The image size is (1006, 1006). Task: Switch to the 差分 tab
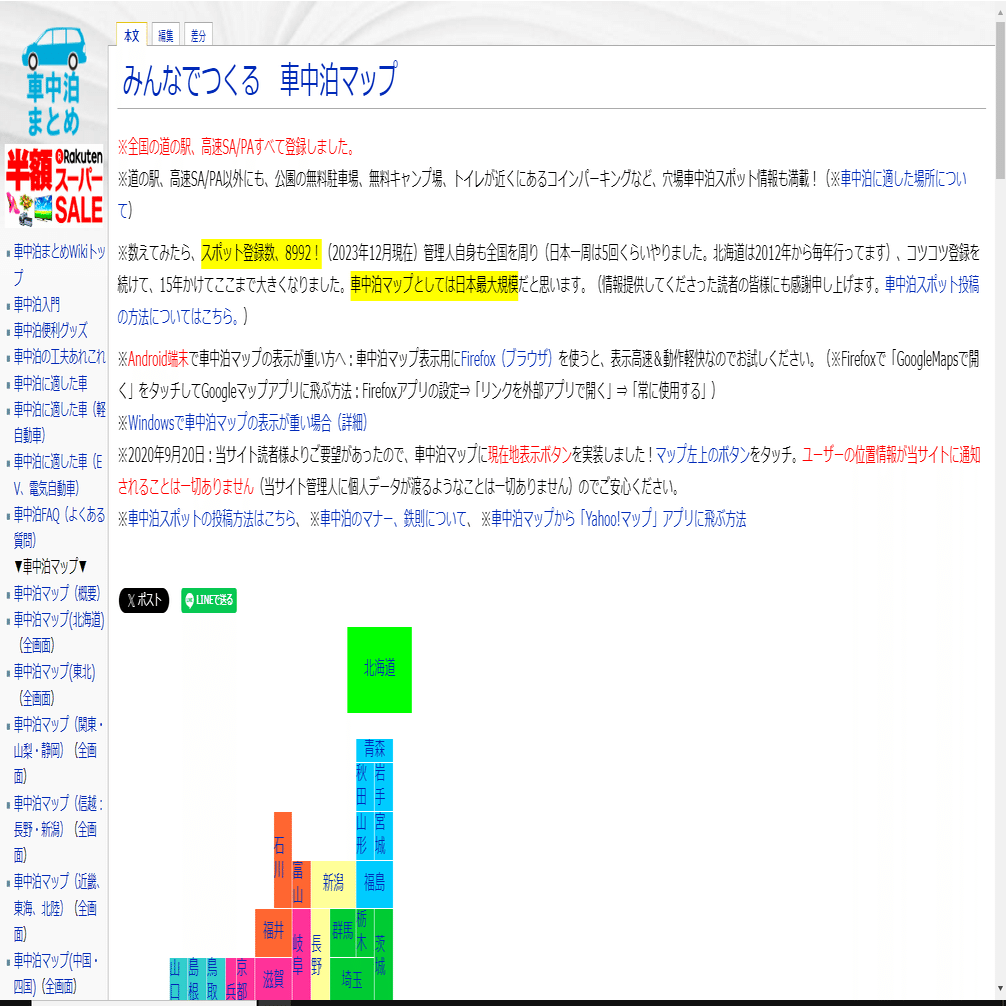[198, 35]
